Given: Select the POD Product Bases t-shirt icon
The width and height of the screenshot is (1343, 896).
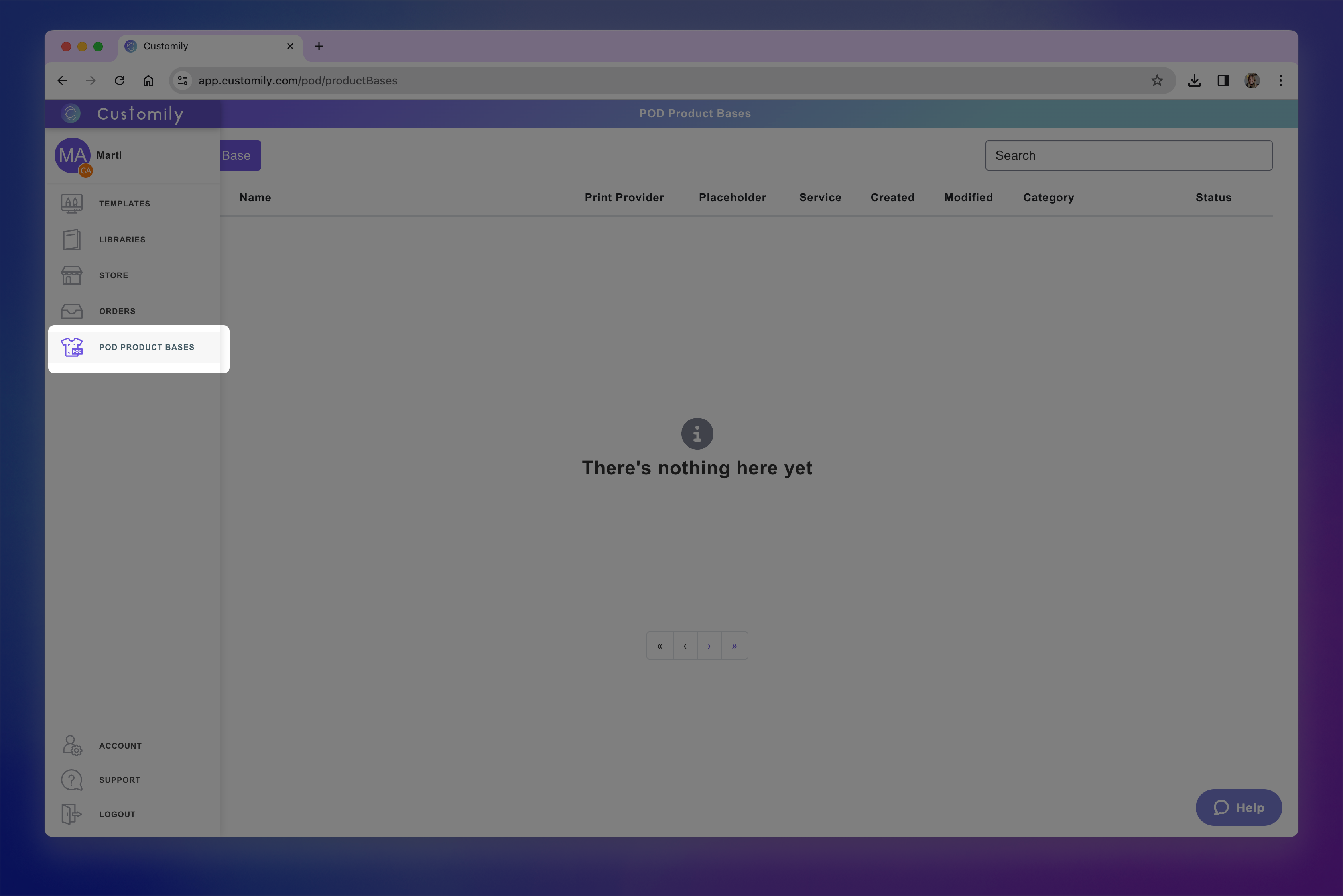Looking at the screenshot, I should pos(72,347).
